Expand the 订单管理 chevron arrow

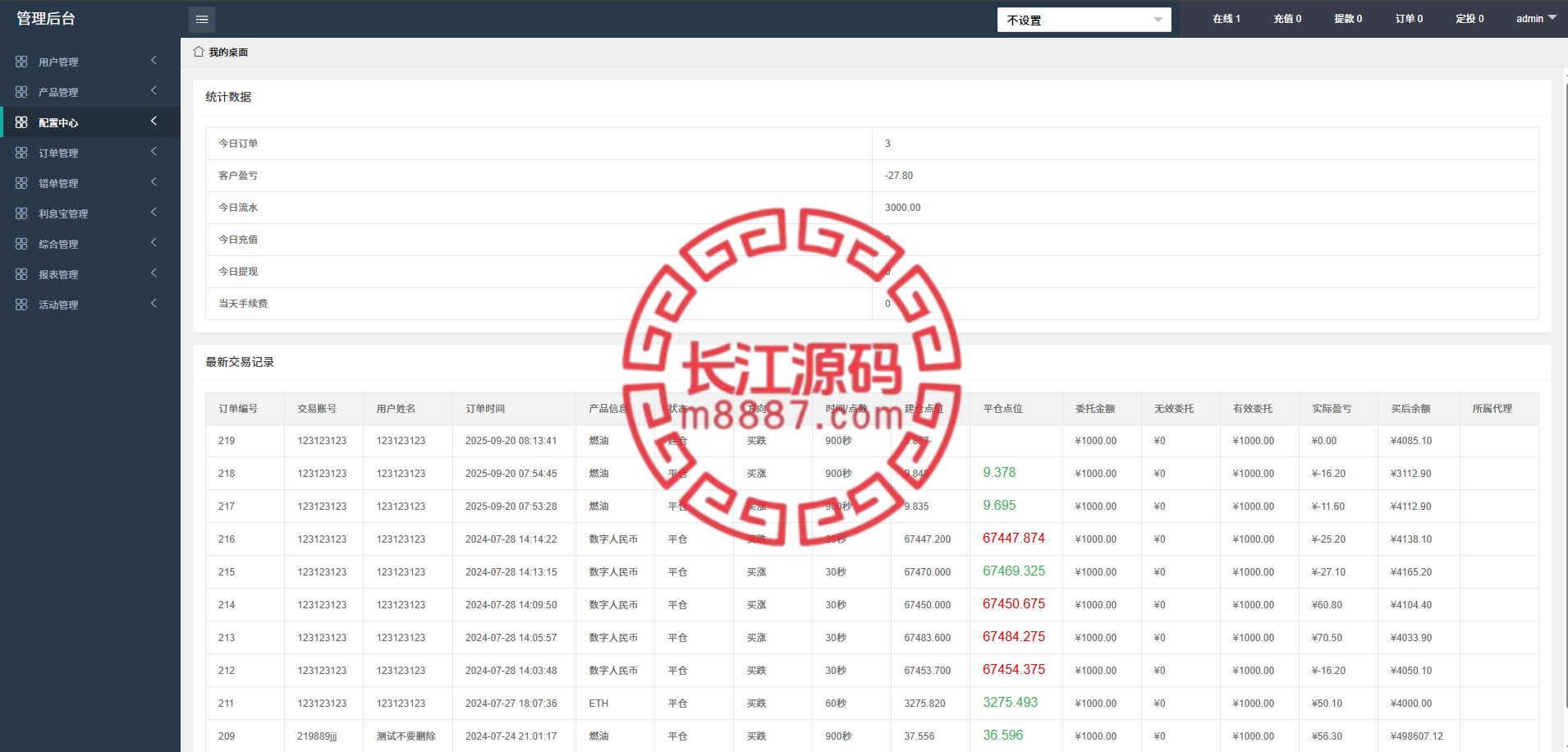(154, 152)
